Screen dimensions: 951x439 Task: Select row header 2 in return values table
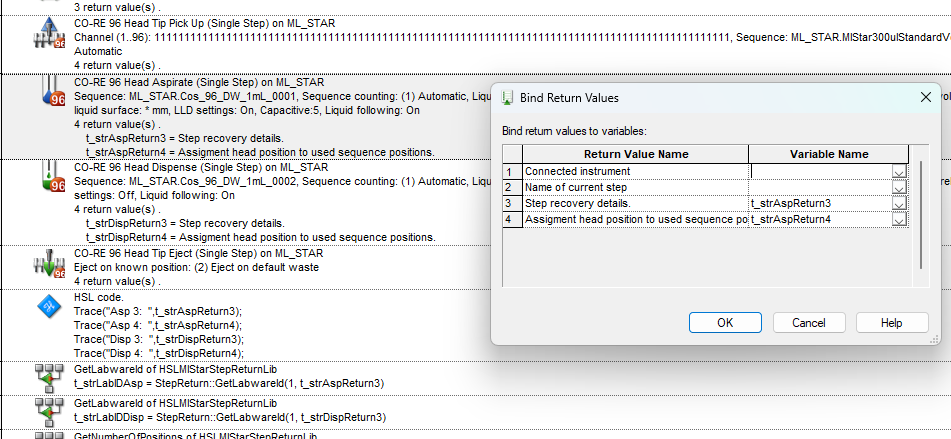[x=512, y=188]
